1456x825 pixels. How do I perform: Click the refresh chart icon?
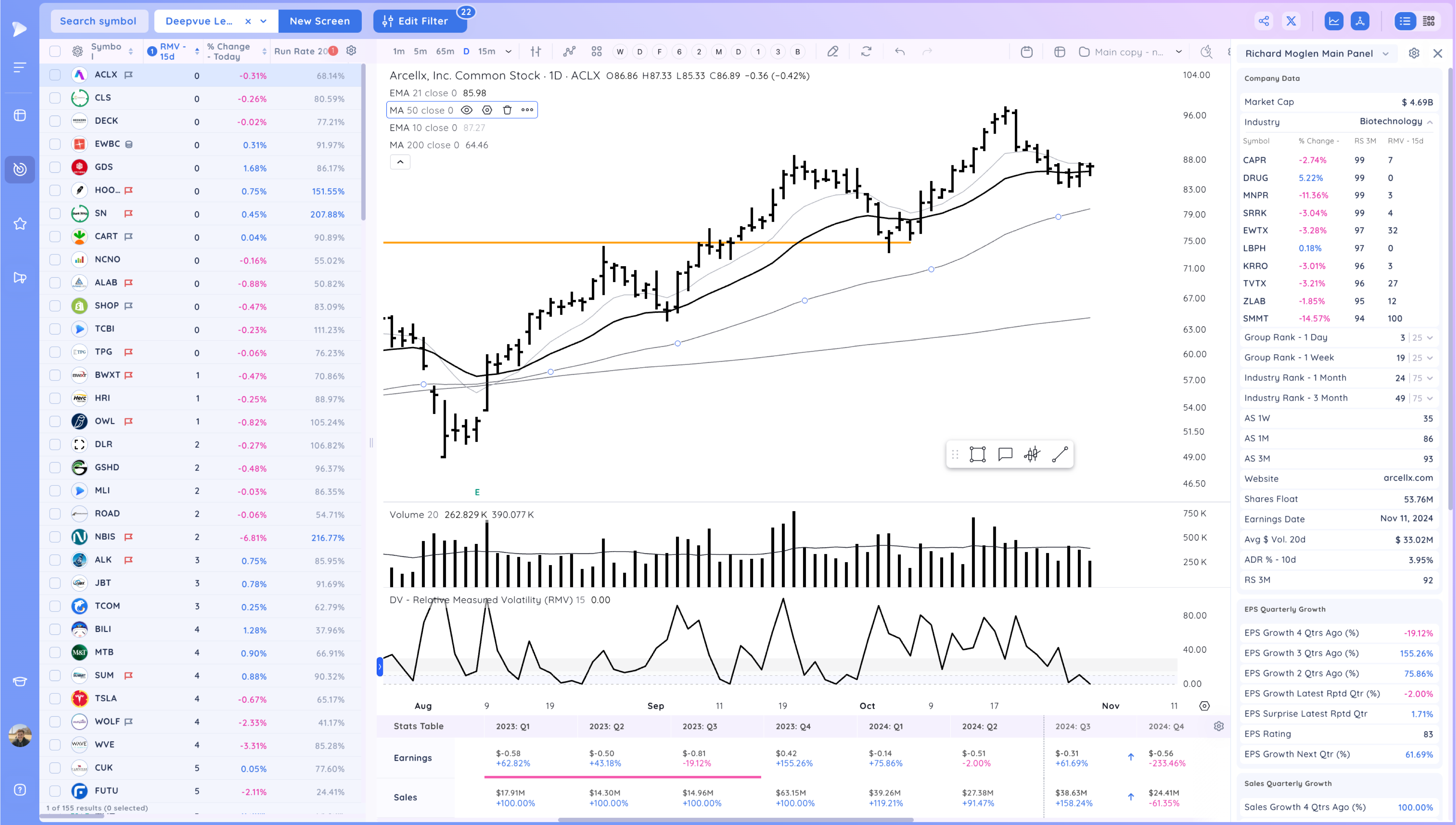(866, 52)
